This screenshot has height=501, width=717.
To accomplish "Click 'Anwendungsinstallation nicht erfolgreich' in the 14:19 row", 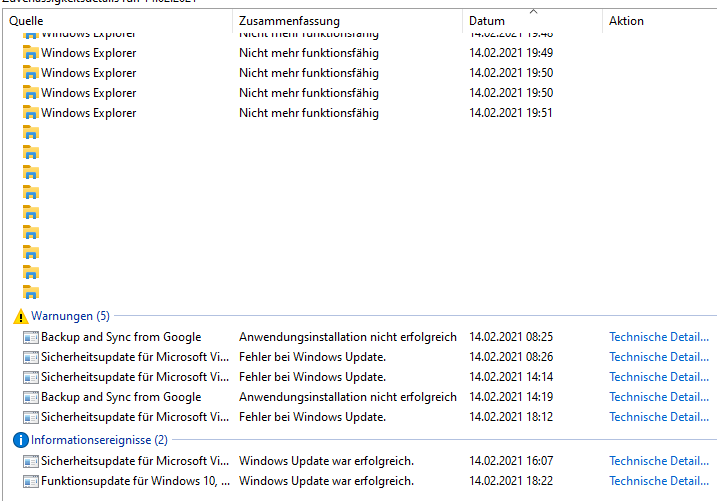I will click(x=348, y=397).
